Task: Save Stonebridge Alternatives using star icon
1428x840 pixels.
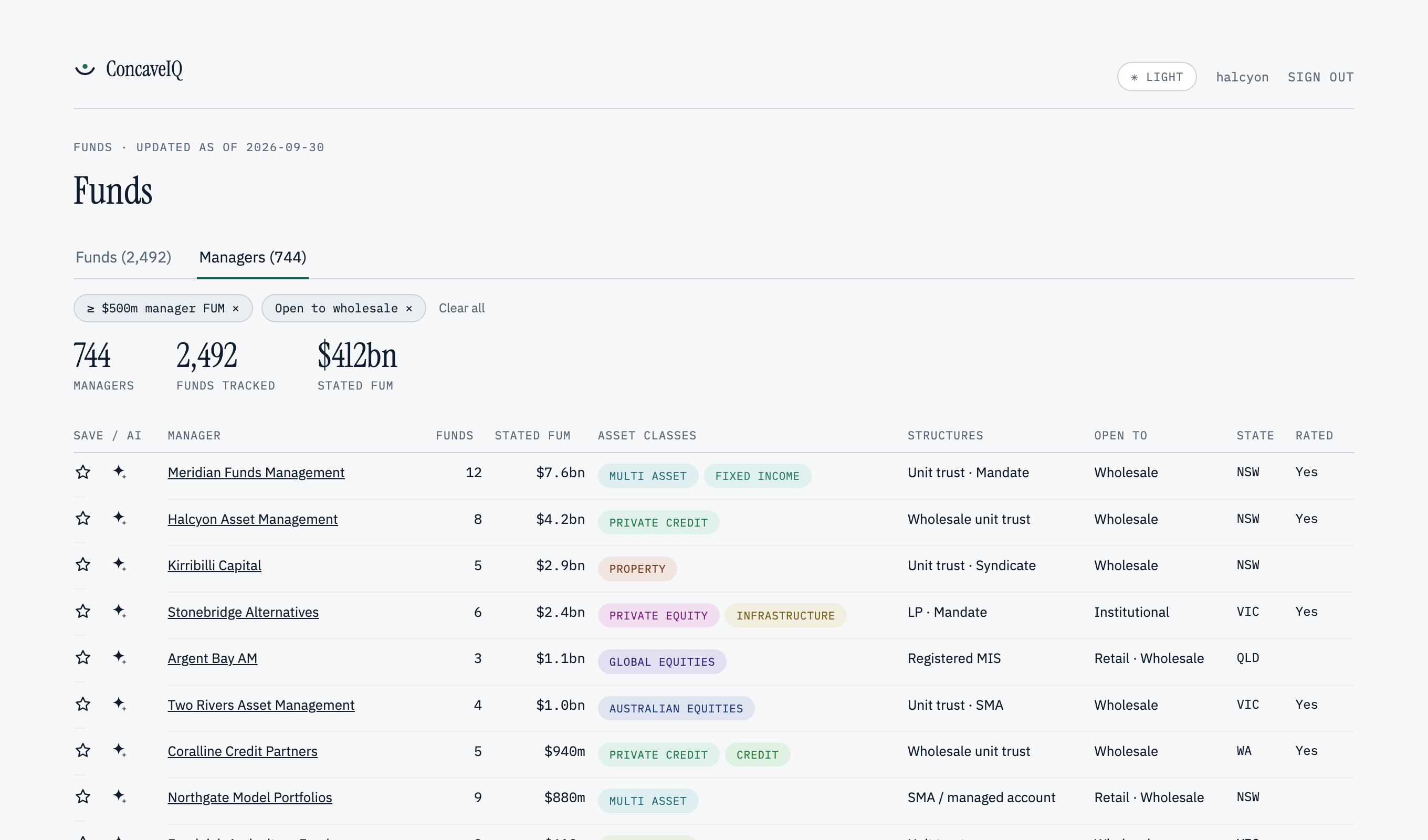Action: pyautogui.click(x=83, y=611)
